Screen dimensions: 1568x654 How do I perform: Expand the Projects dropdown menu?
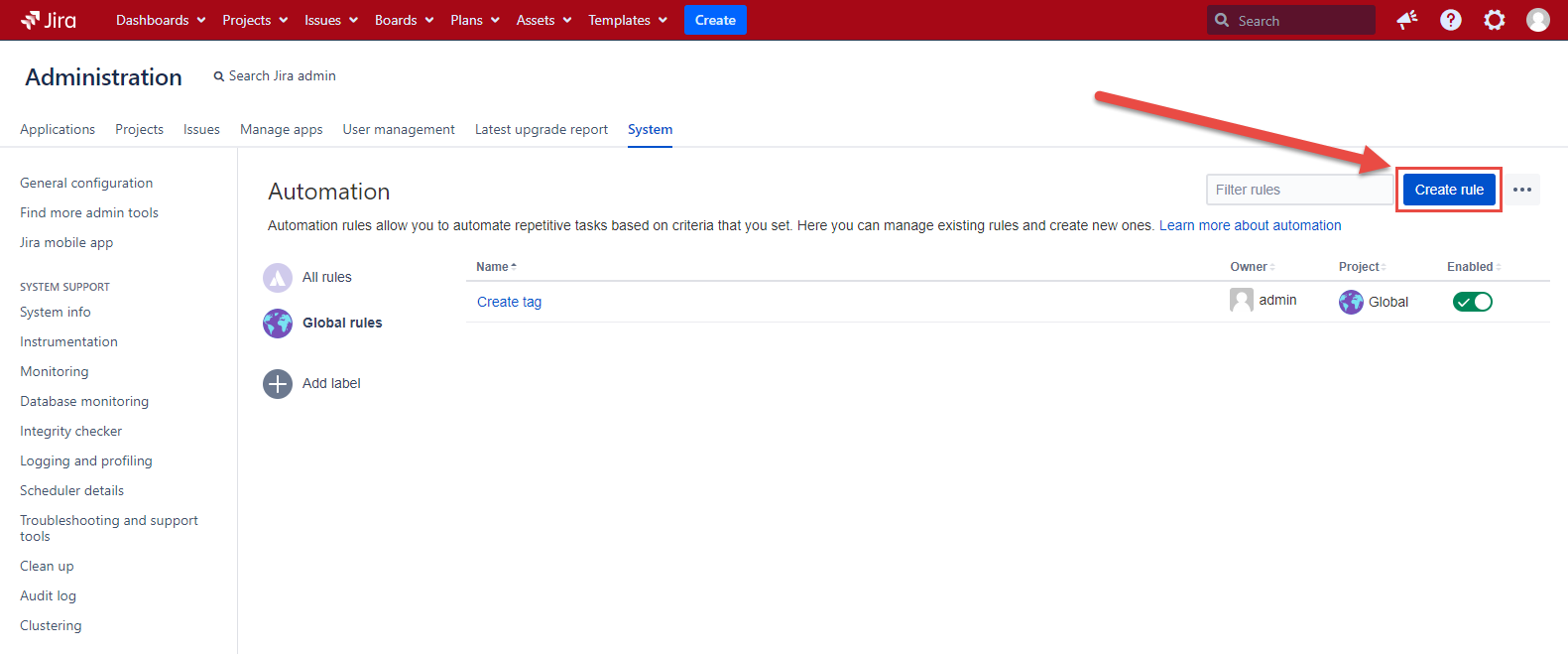coord(255,20)
